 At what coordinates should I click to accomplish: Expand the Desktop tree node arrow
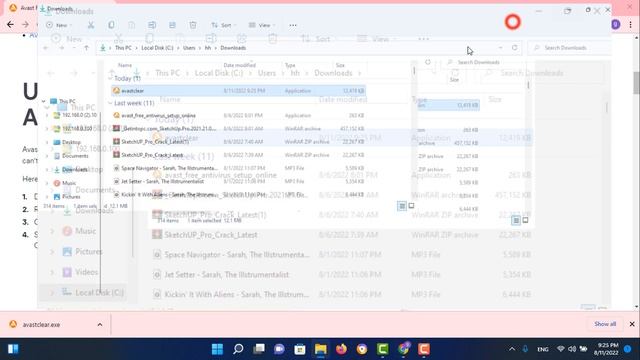click(x=47, y=142)
